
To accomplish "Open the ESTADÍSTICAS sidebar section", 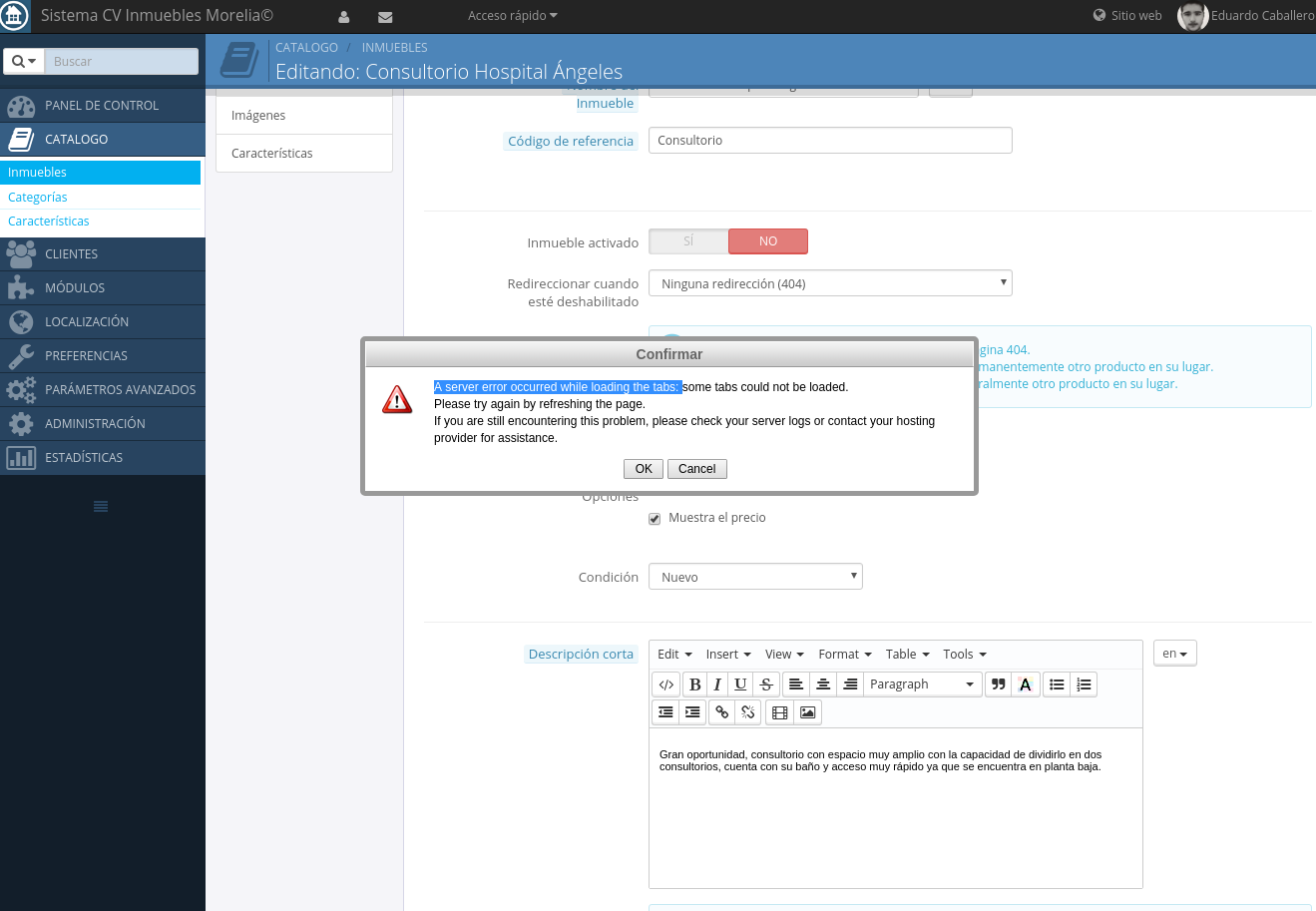I will coord(103,458).
